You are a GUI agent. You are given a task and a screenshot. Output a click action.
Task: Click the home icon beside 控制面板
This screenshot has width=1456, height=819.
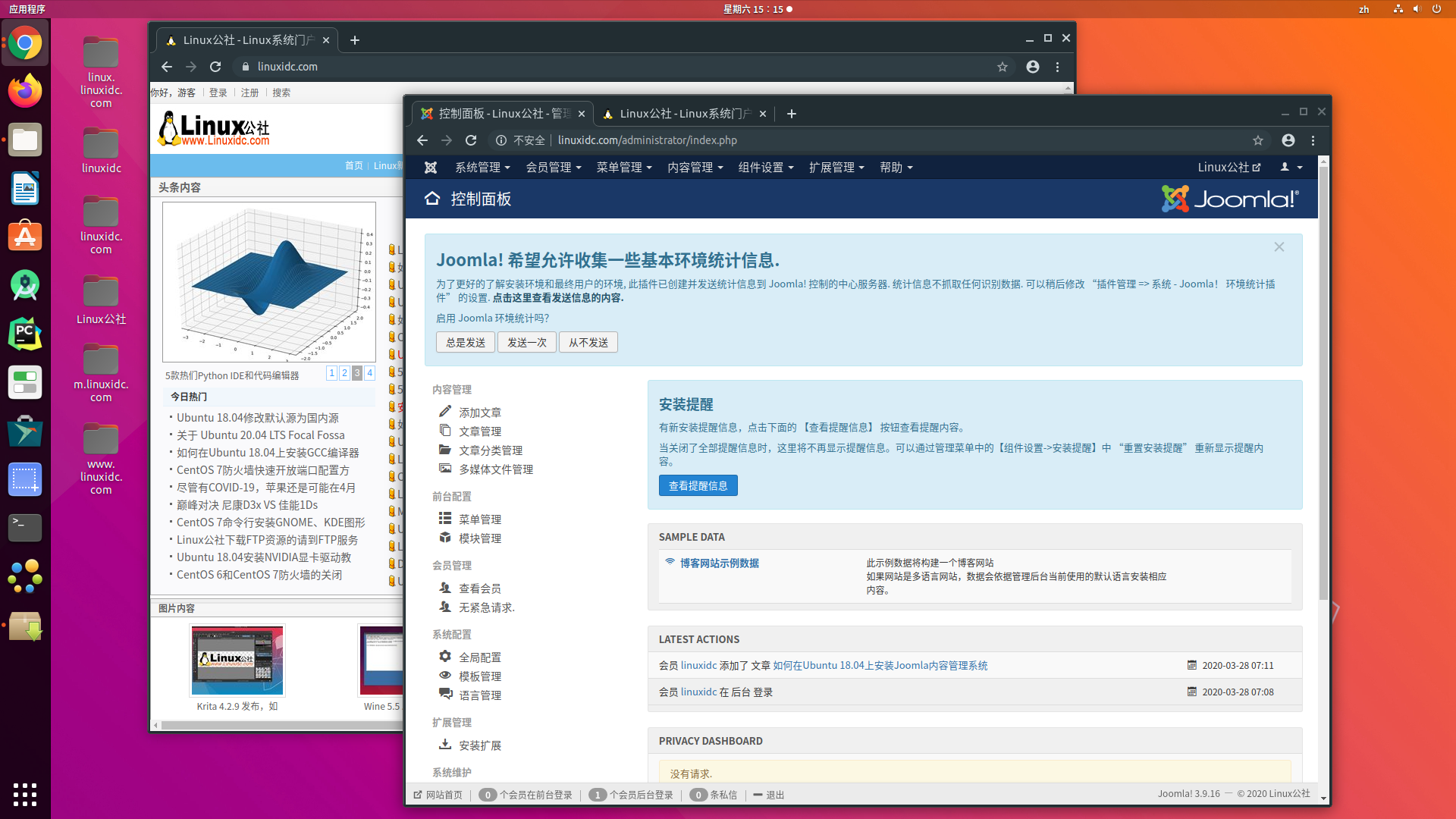click(432, 199)
